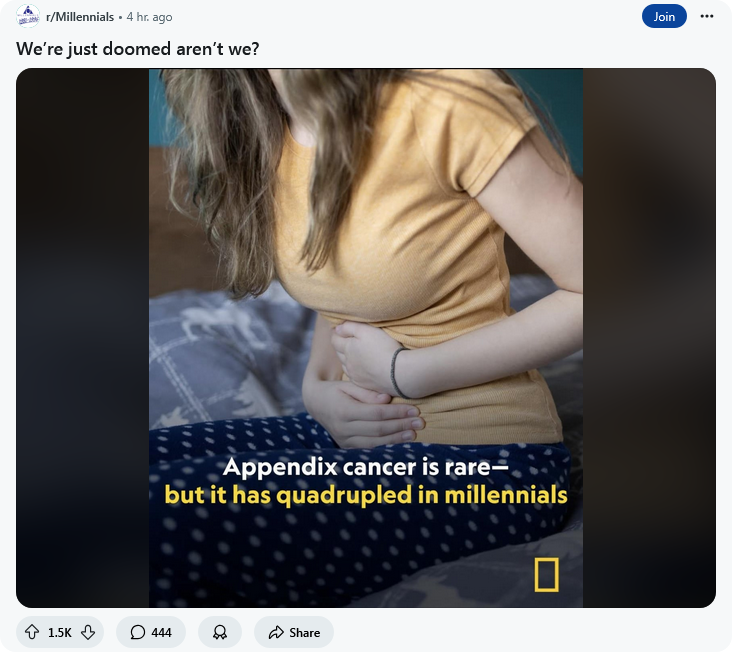
Task: Click the 'quadrupled in millennials' yellow caption
Action: pos(422,495)
